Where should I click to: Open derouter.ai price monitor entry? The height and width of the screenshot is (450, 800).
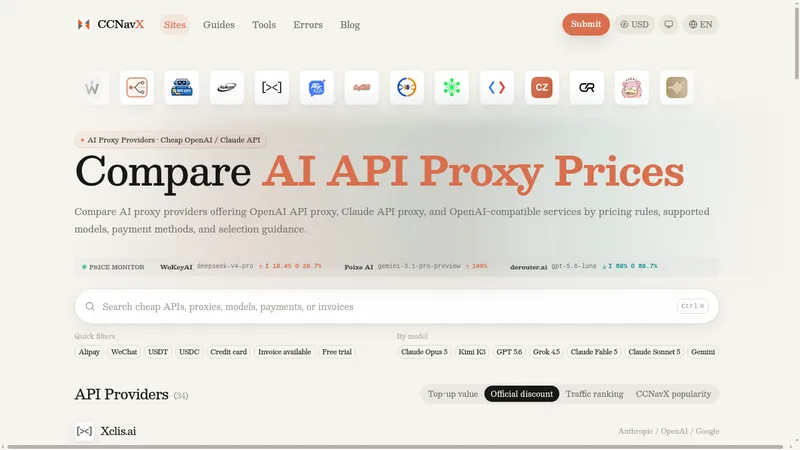584,266
